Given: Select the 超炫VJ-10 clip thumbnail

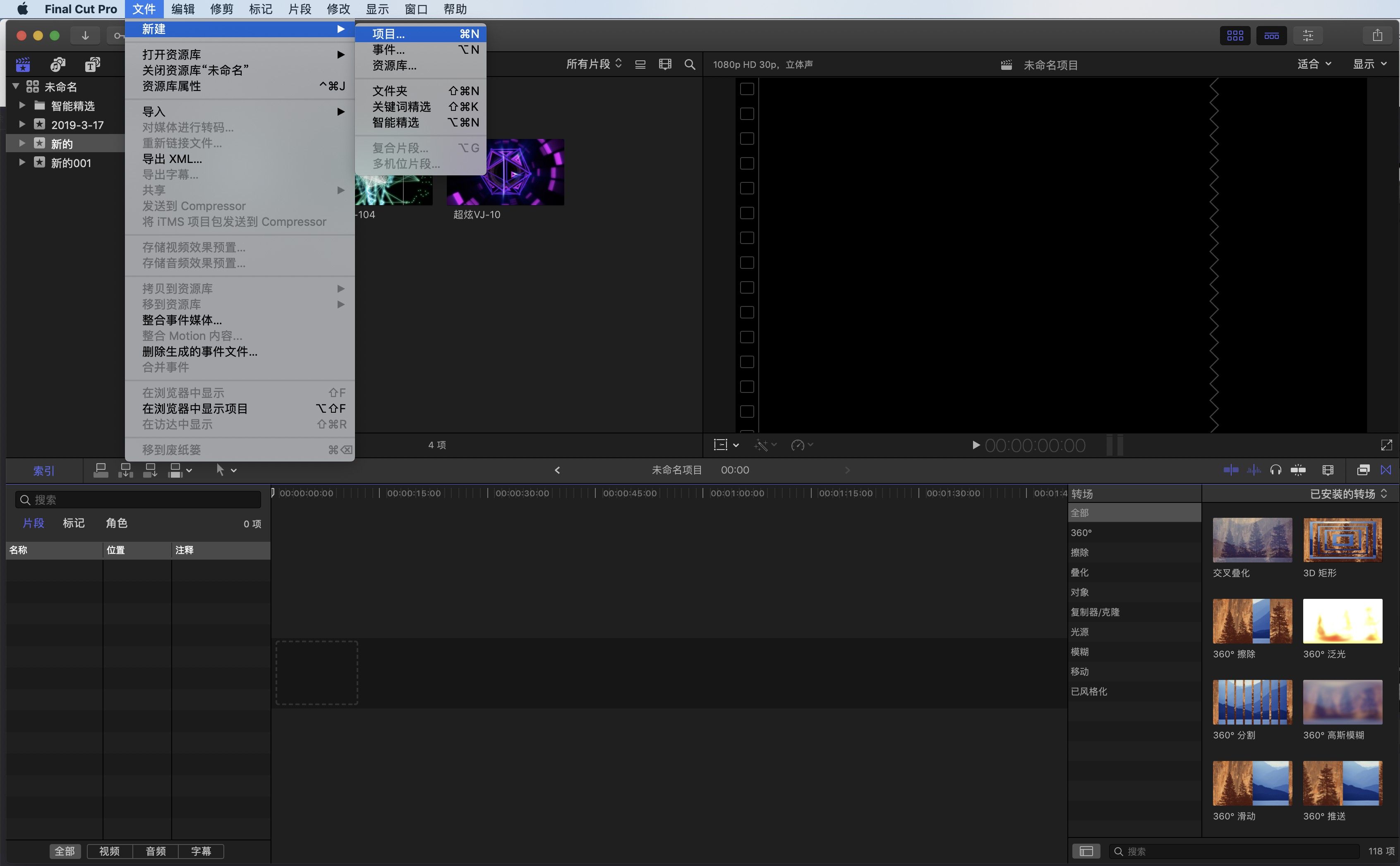Looking at the screenshot, I should pyautogui.click(x=505, y=172).
